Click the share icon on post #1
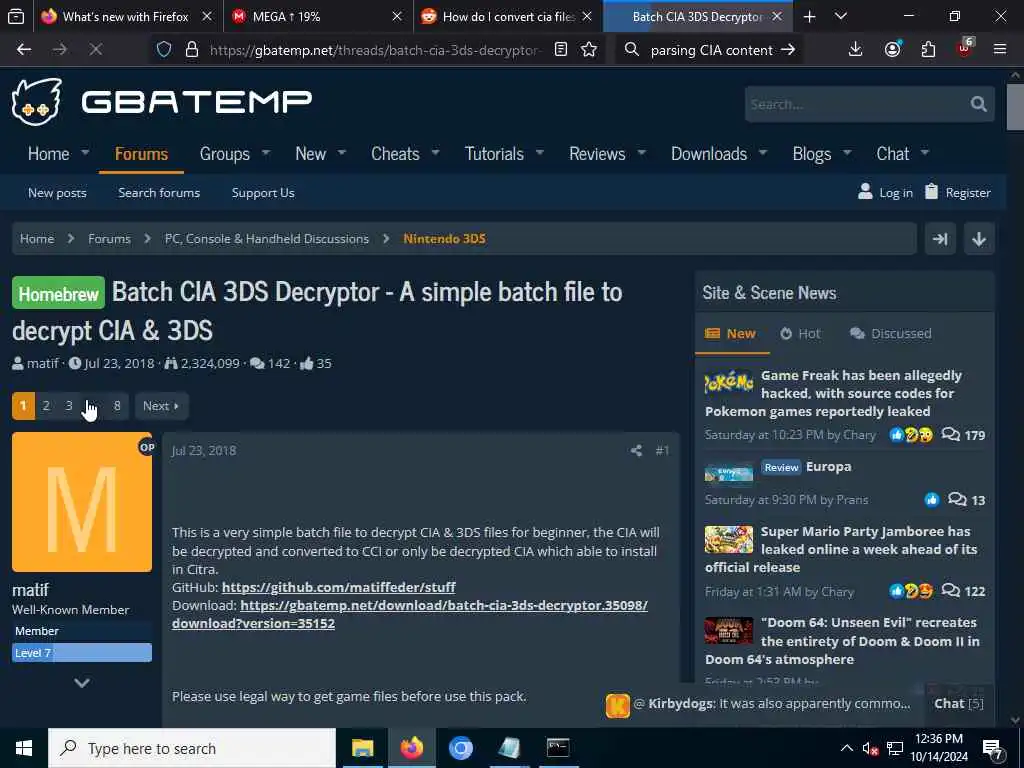The width and height of the screenshot is (1024, 768). point(636,451)
